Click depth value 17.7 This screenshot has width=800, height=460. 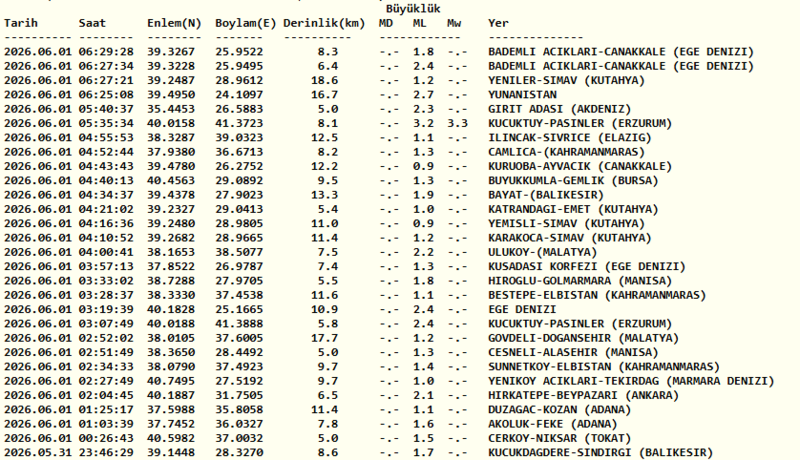pyautogui.click(x=324, y=338)
